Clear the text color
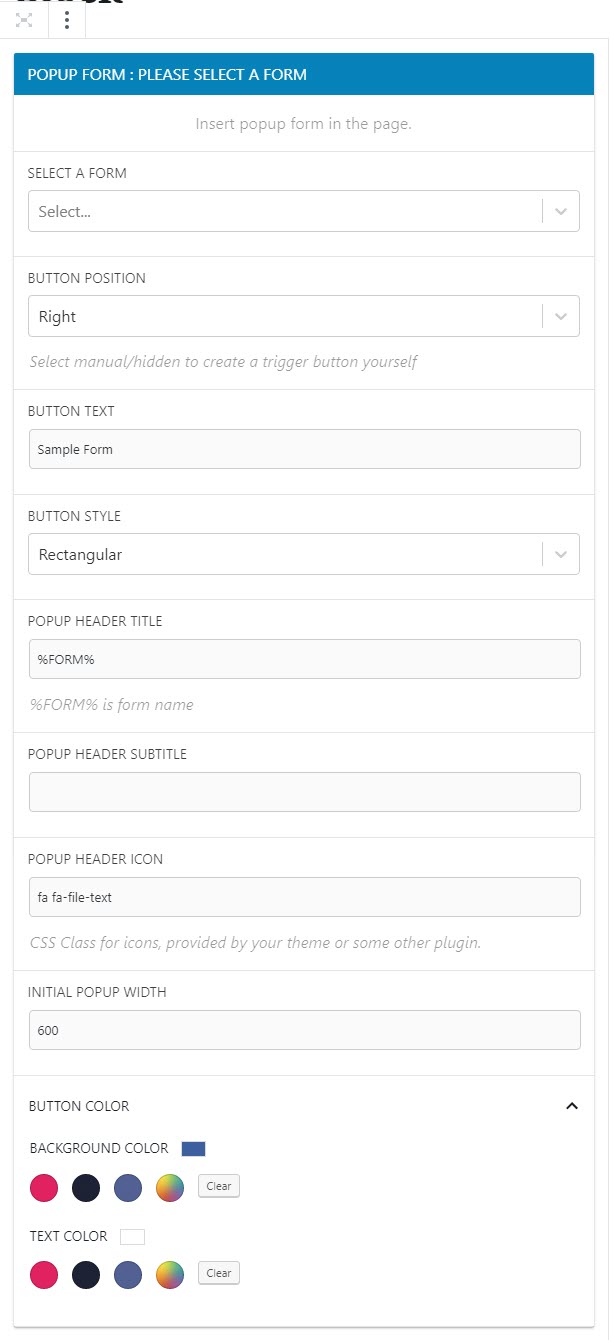 219,1273
